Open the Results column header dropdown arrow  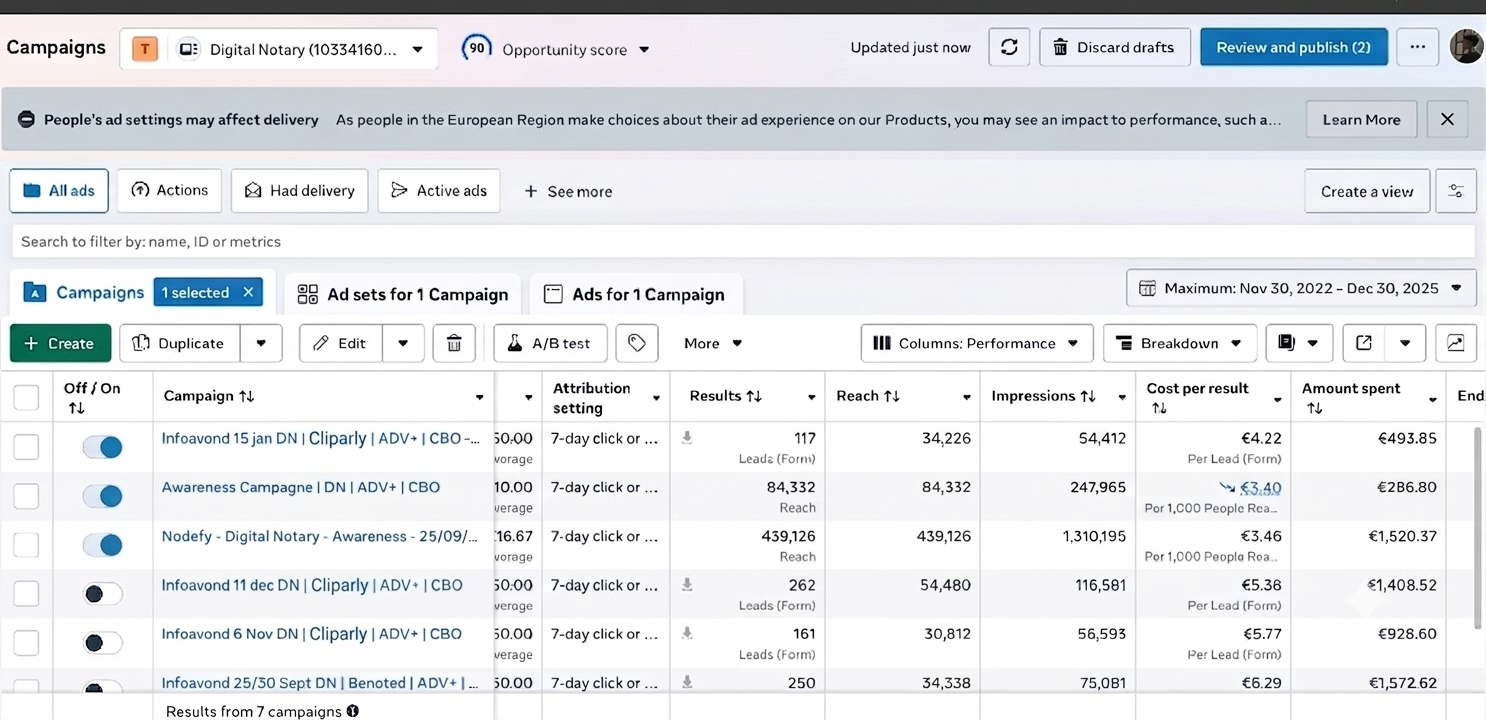[x=811, y=398]
